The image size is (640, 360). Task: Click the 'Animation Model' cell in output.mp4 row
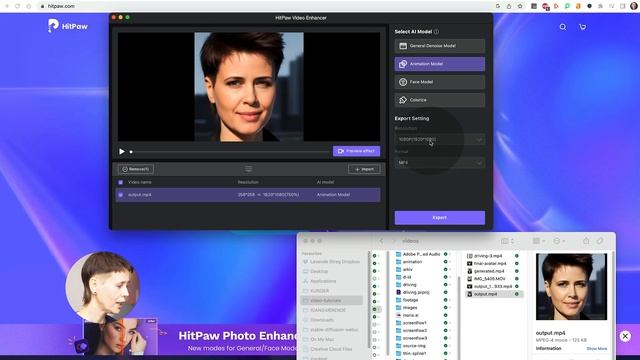click(333, 195)
